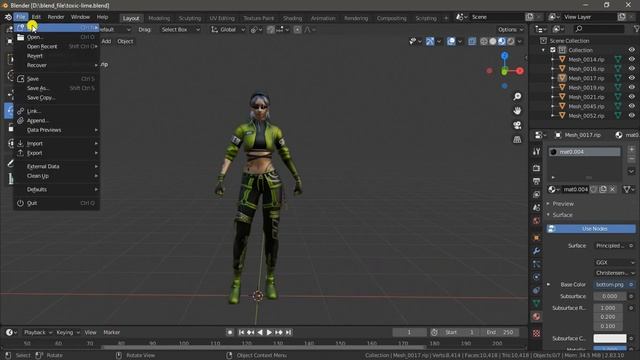Click the Use Nodes button
This screenshot has height=360, width=640.
[591, 229]
